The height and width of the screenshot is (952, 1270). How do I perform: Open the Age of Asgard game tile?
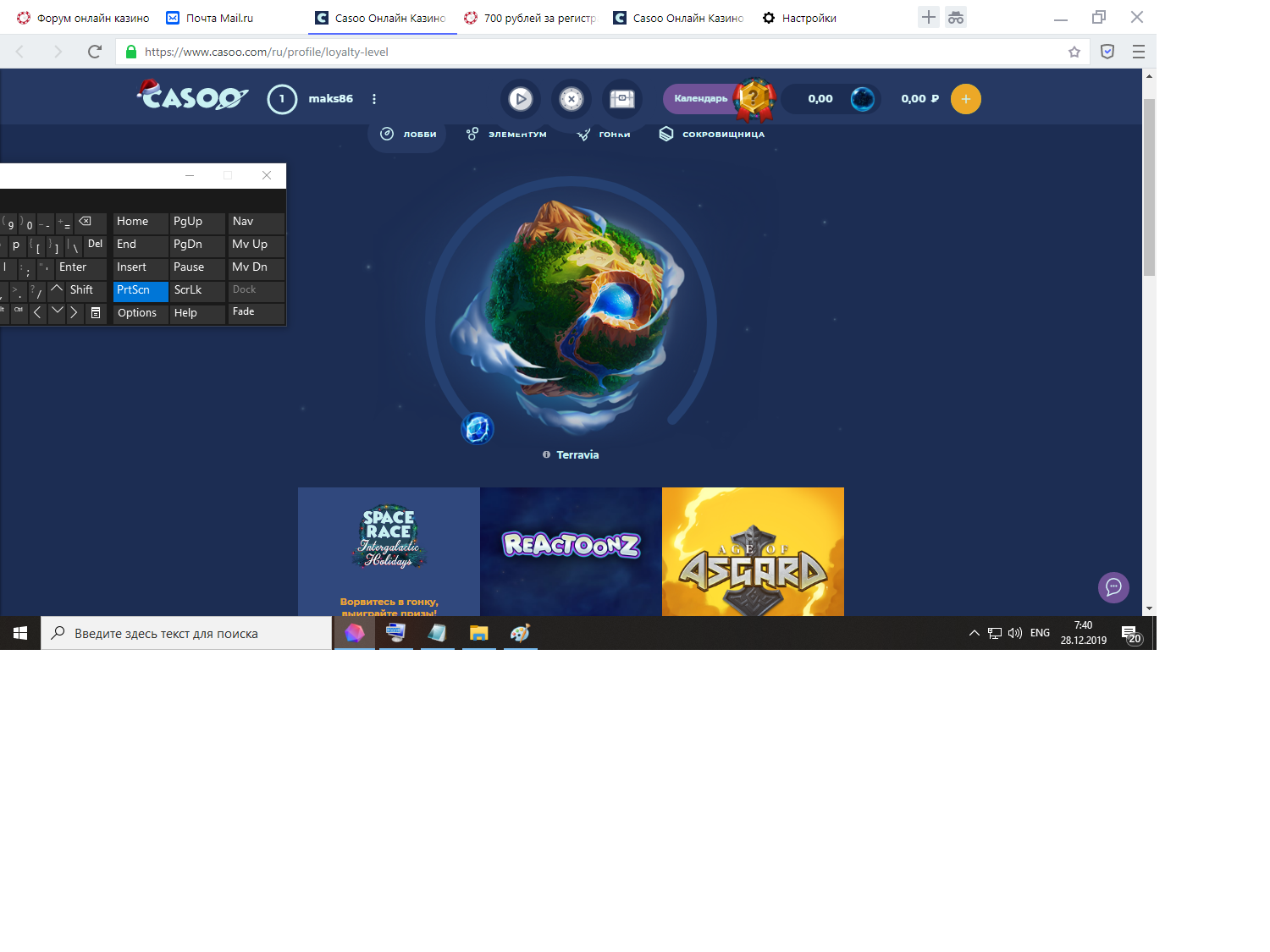(x=753, y=552)
